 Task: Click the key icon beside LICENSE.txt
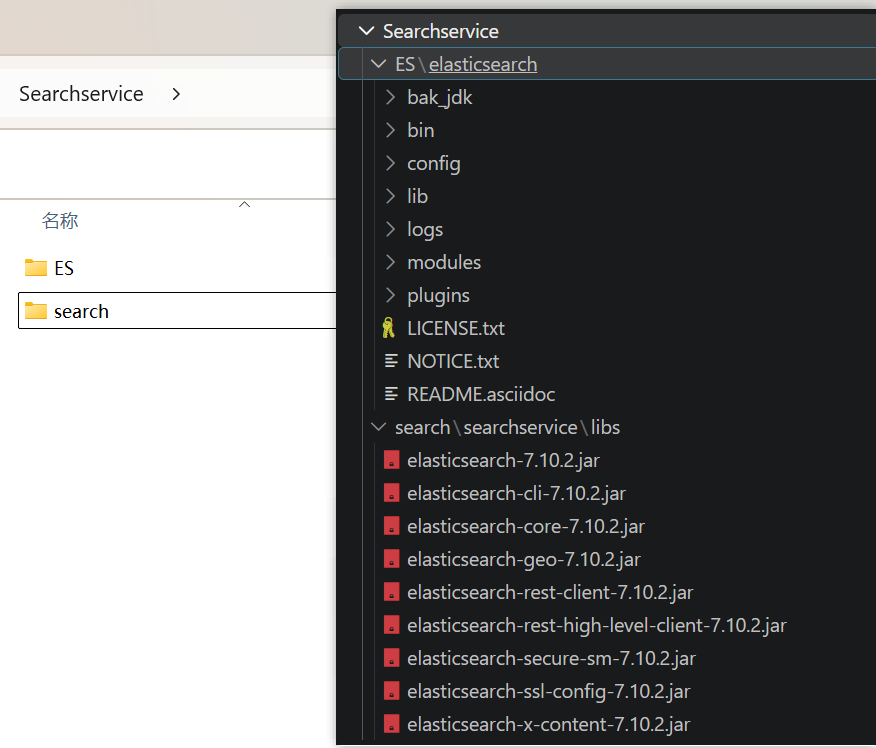pyautogui.click(x=388, y=328)
